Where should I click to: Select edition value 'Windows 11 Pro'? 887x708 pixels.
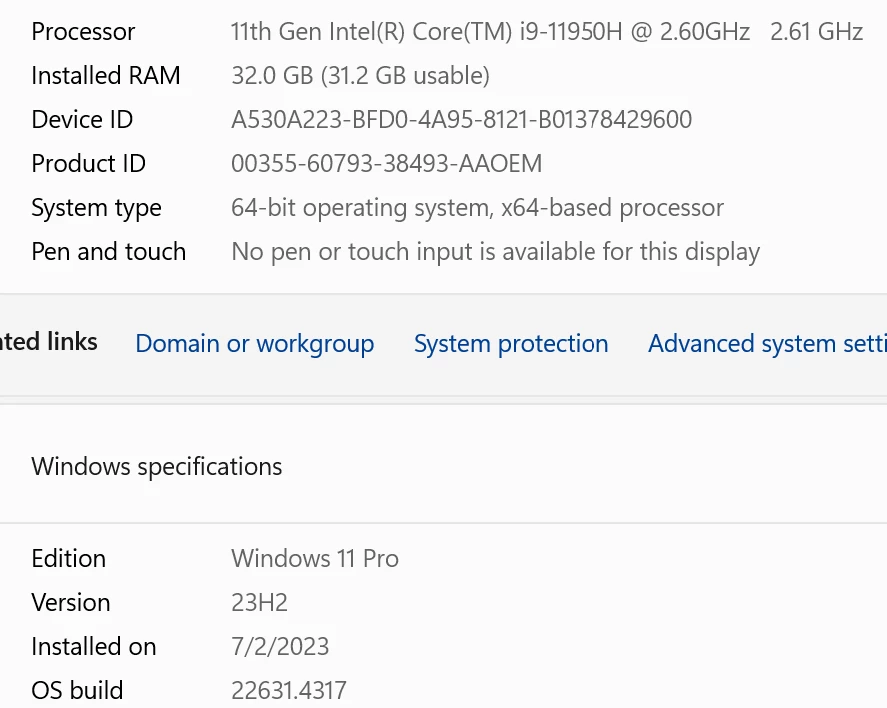point(315,559)
